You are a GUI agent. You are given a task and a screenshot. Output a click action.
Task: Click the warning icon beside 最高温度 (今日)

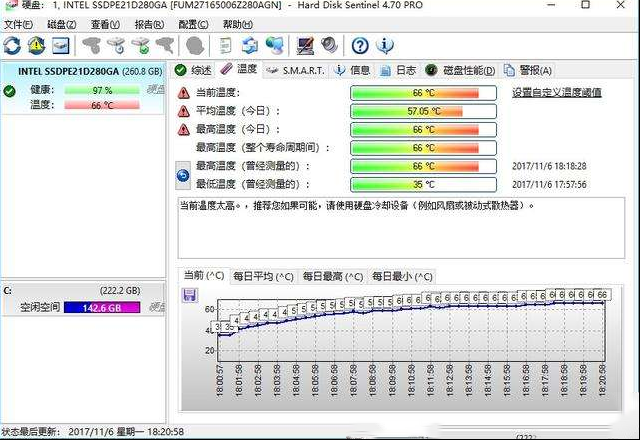tap(184, 130)
